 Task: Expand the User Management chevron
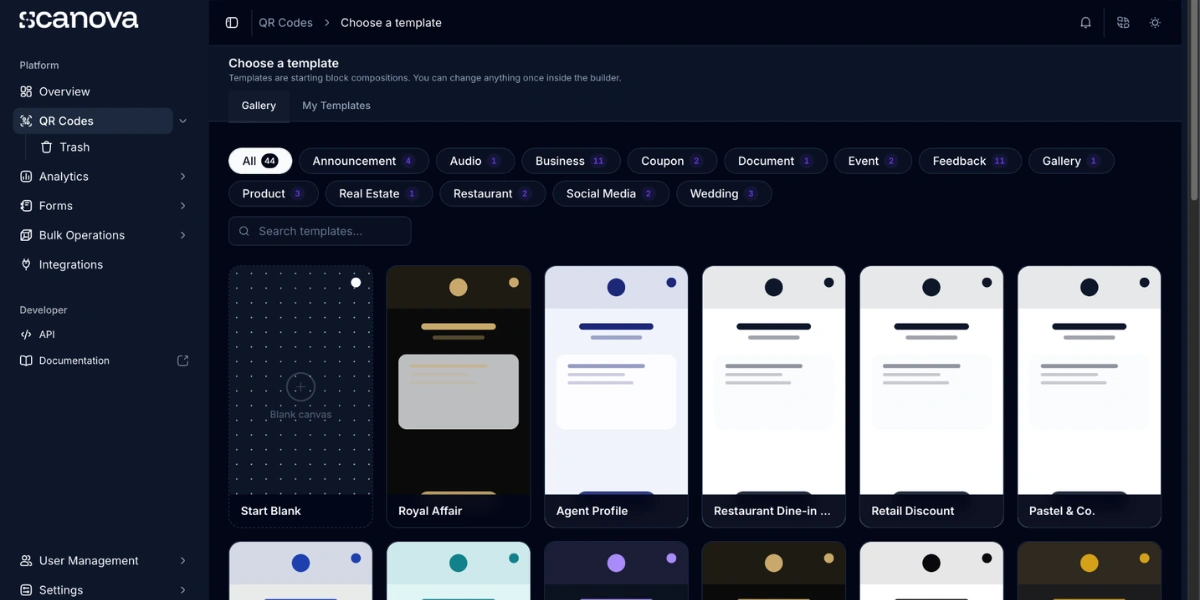(183, 561)
